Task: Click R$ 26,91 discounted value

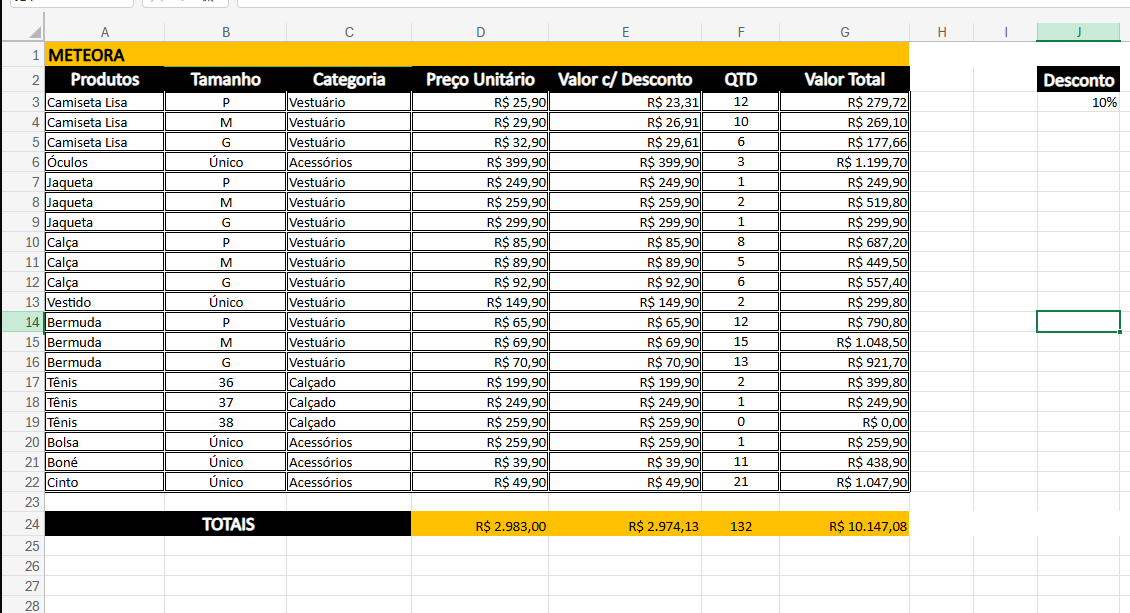Action: tap(626, 122)
